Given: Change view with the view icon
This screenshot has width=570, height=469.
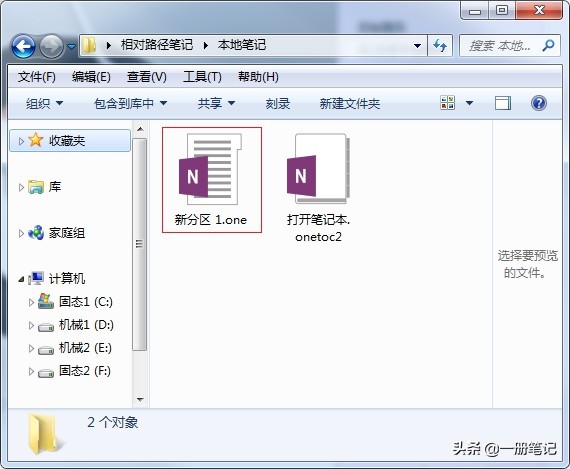Looking at the screenshot, I should [447, 103].
